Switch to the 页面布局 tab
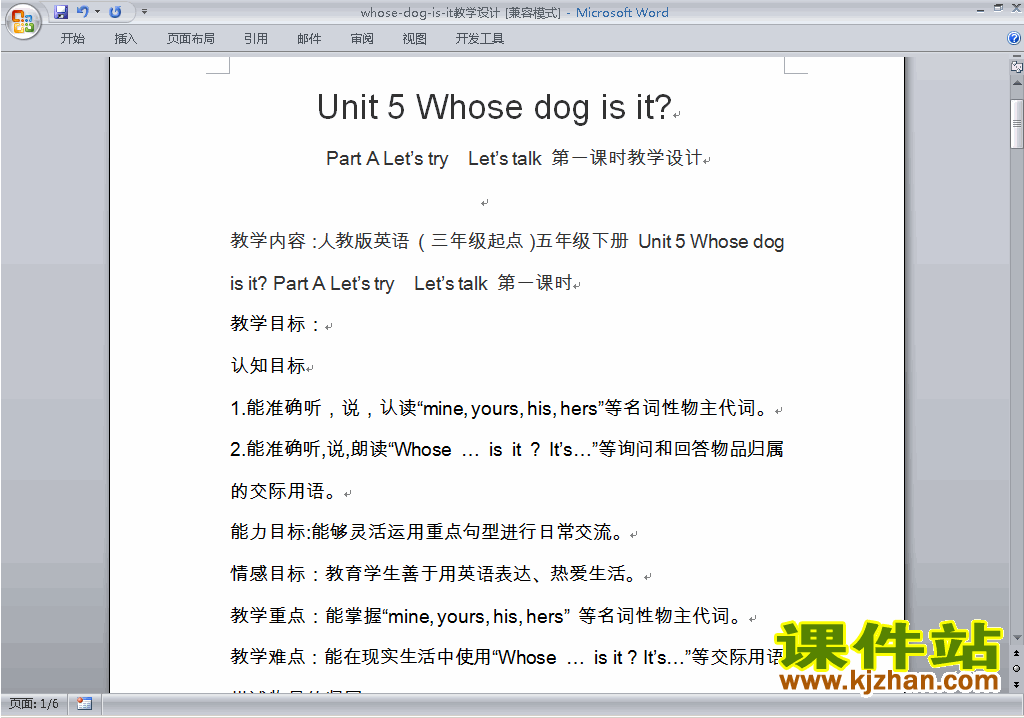The image size is (1024, 718). tap(190, 39)
